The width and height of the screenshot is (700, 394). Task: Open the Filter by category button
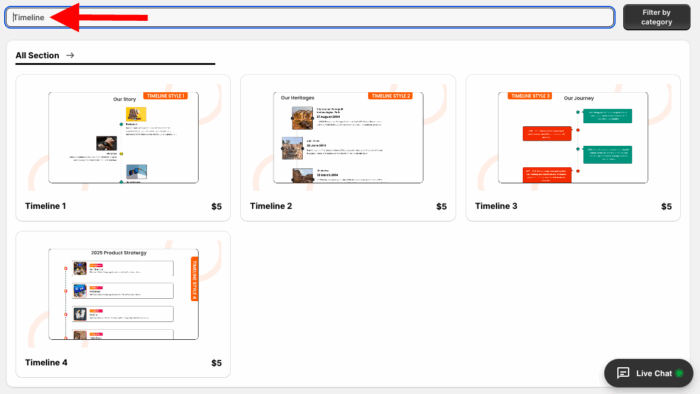(656, 17)
